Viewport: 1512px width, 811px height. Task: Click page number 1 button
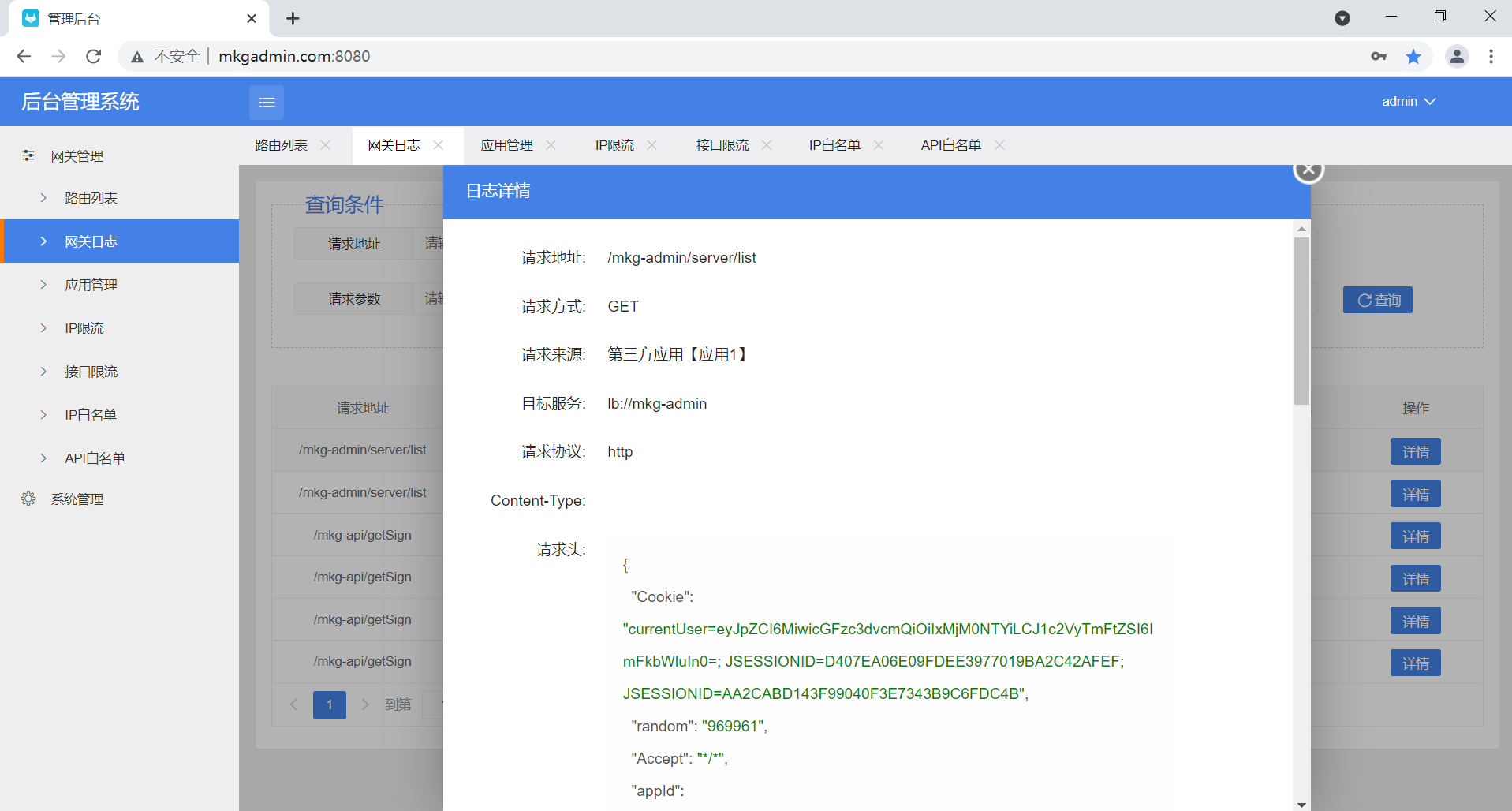tap(330, 704)
